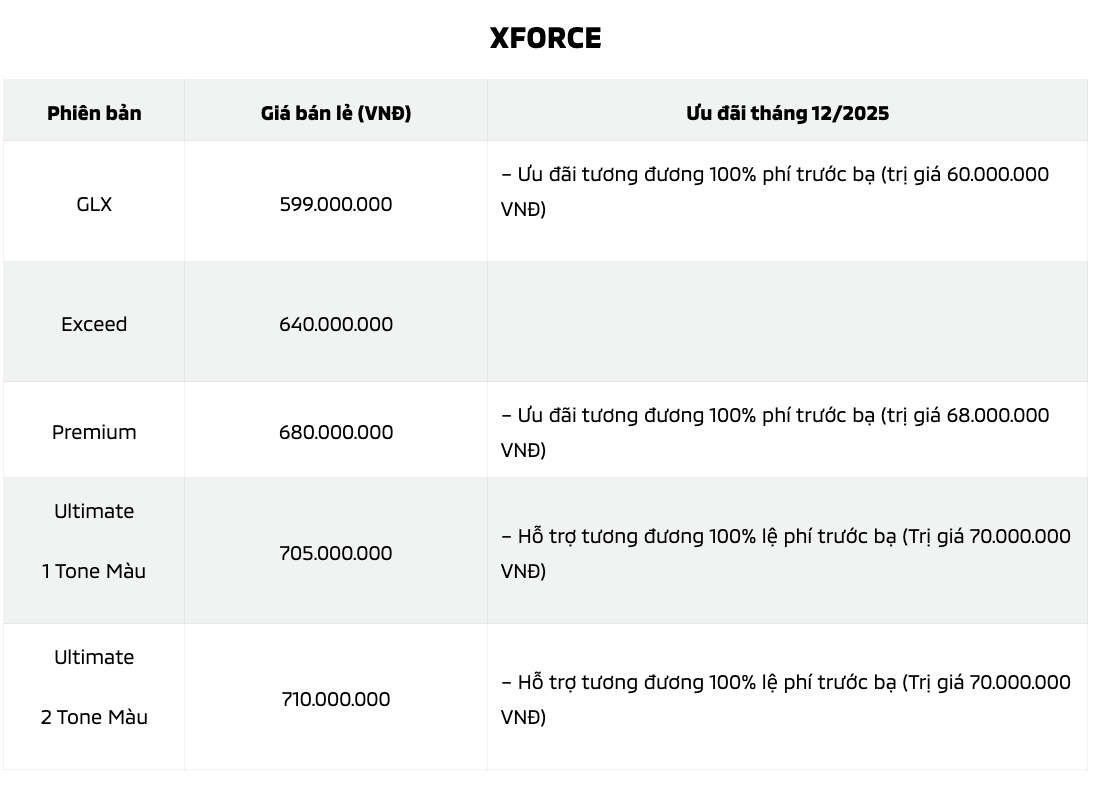Click the "Giá bán lẻ (VNĐ)" column header
This screenshot has height=787, width=1104.
coord(336,113)
